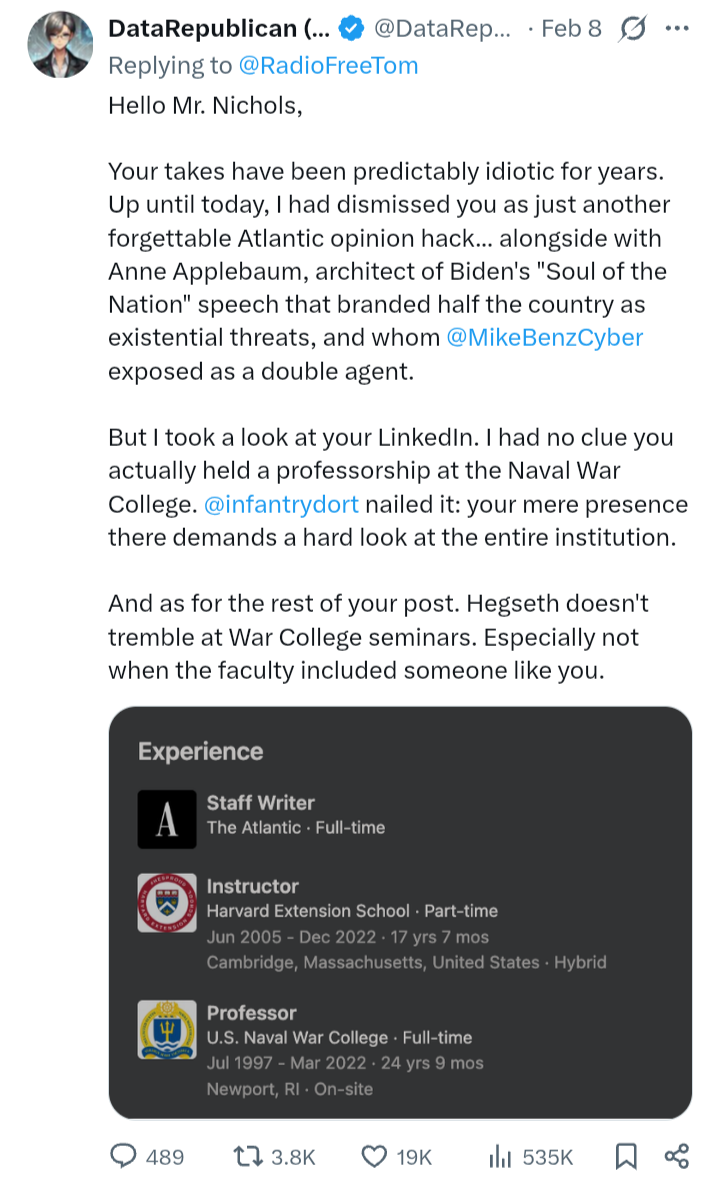Click the Grok icon beside the date
Viewport: 720px width, 1192px height.
pos(633,29)
